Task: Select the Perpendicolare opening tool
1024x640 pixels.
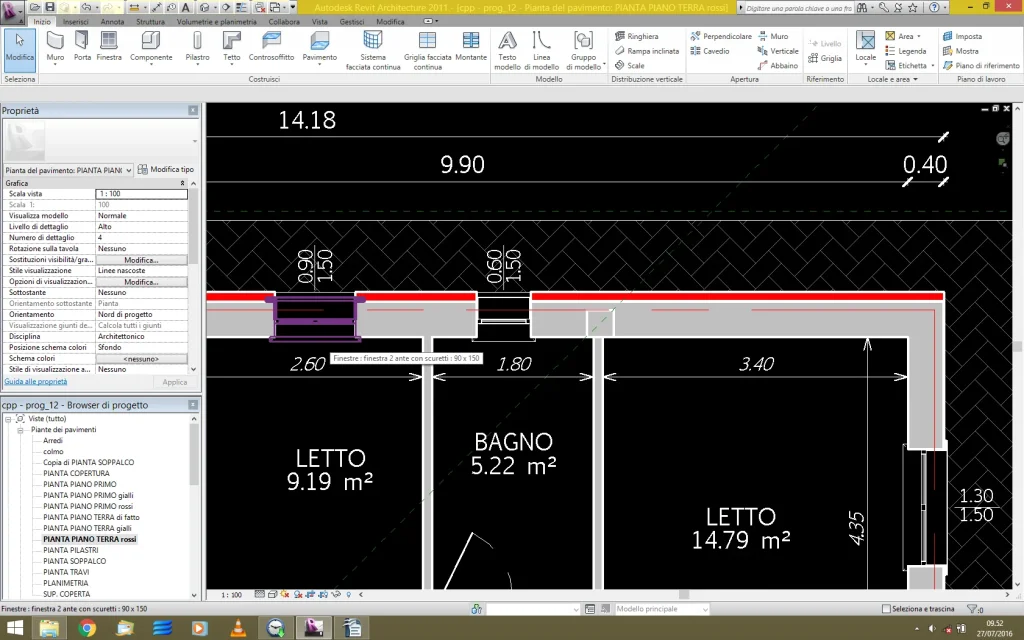Action: click(721, 37)
